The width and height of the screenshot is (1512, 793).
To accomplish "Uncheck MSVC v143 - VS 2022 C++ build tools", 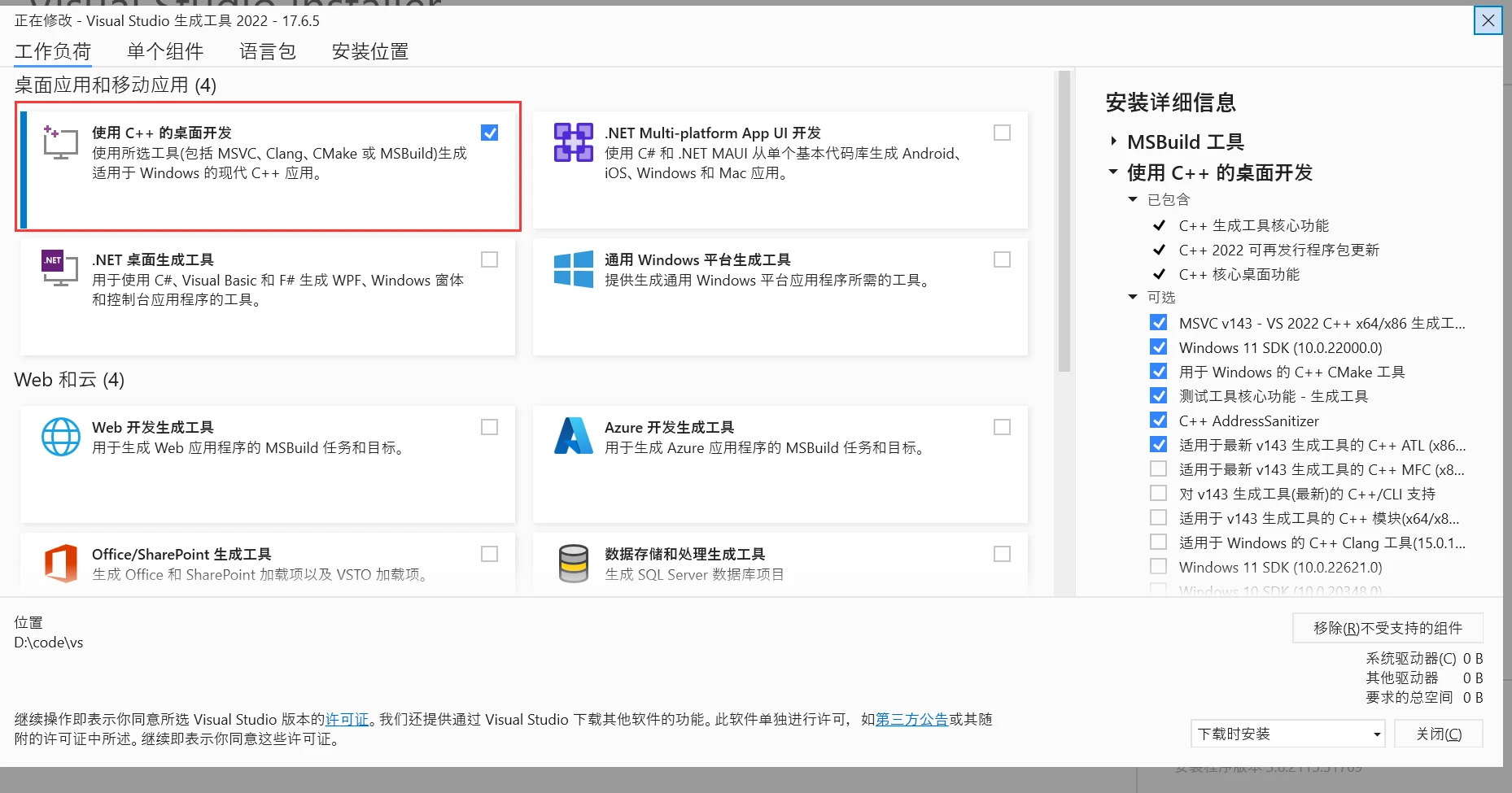I will click(x=1158, y=323).
